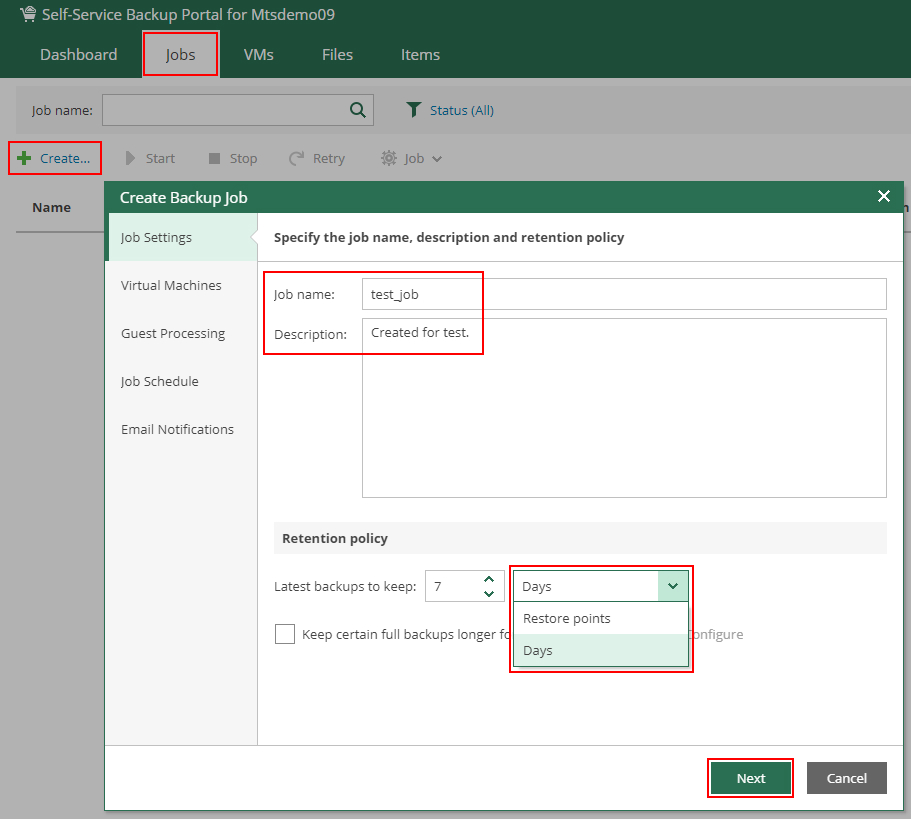Image resolution: width=911 pixels, height=819 pixels.
Task: Click the Retry arrow icon
Action: click(296, 158)
